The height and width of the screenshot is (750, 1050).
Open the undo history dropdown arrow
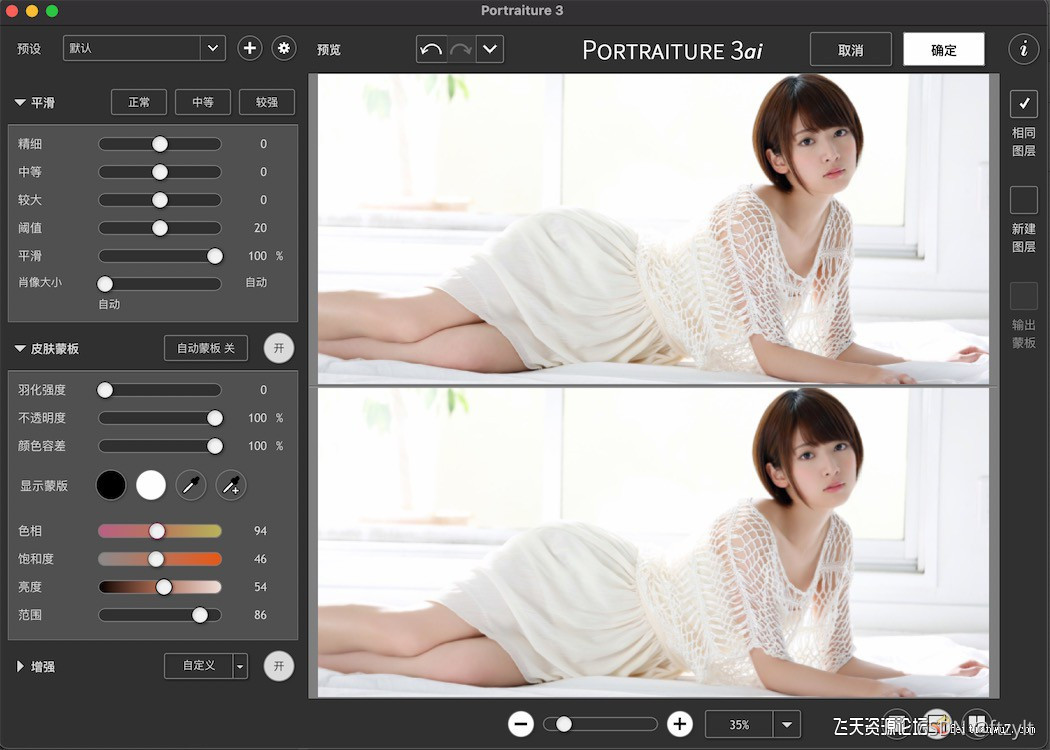point(490,49)
